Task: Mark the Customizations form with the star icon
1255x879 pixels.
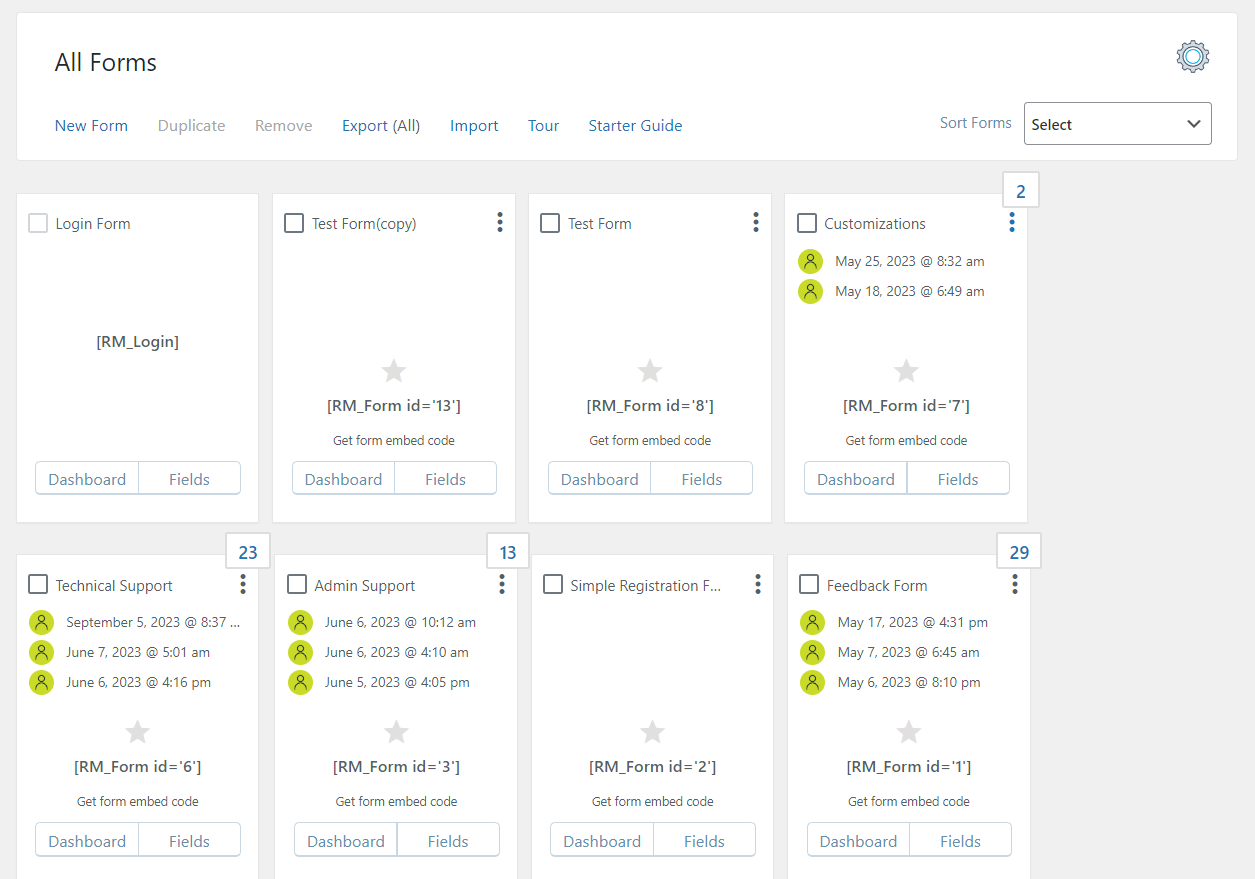Action: (905, 370)
